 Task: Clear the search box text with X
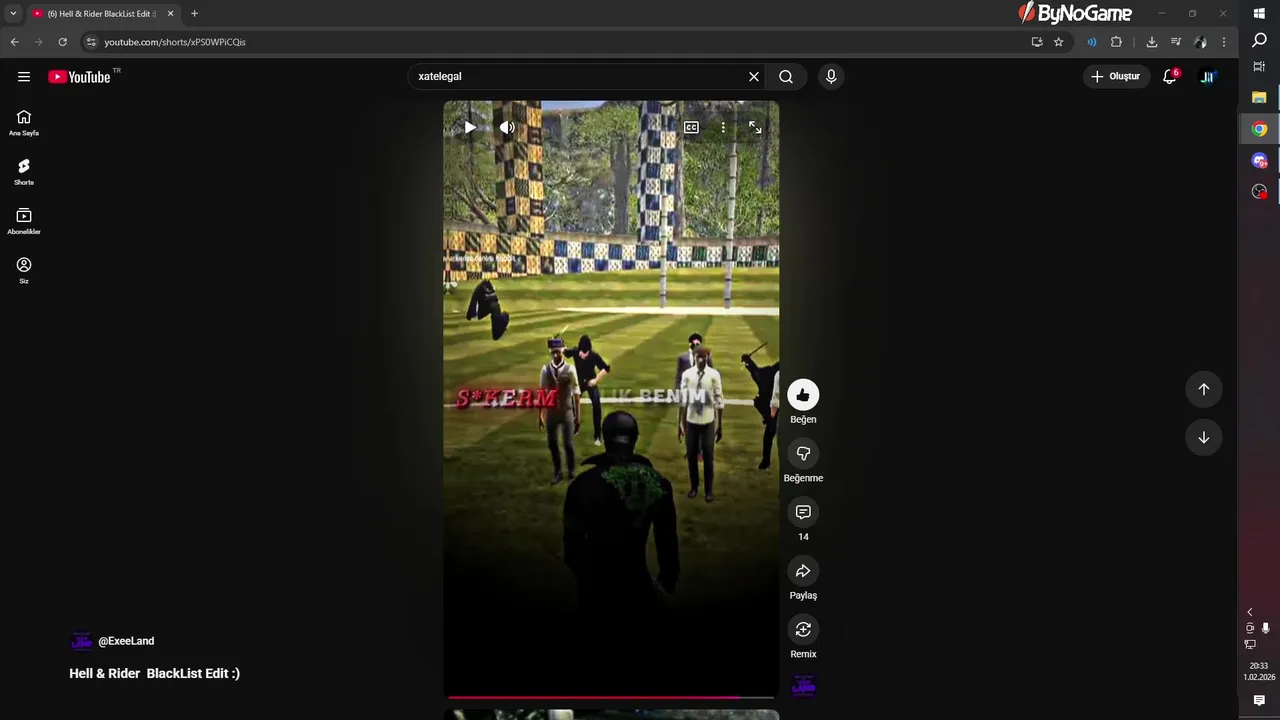(x=754, y=77)
